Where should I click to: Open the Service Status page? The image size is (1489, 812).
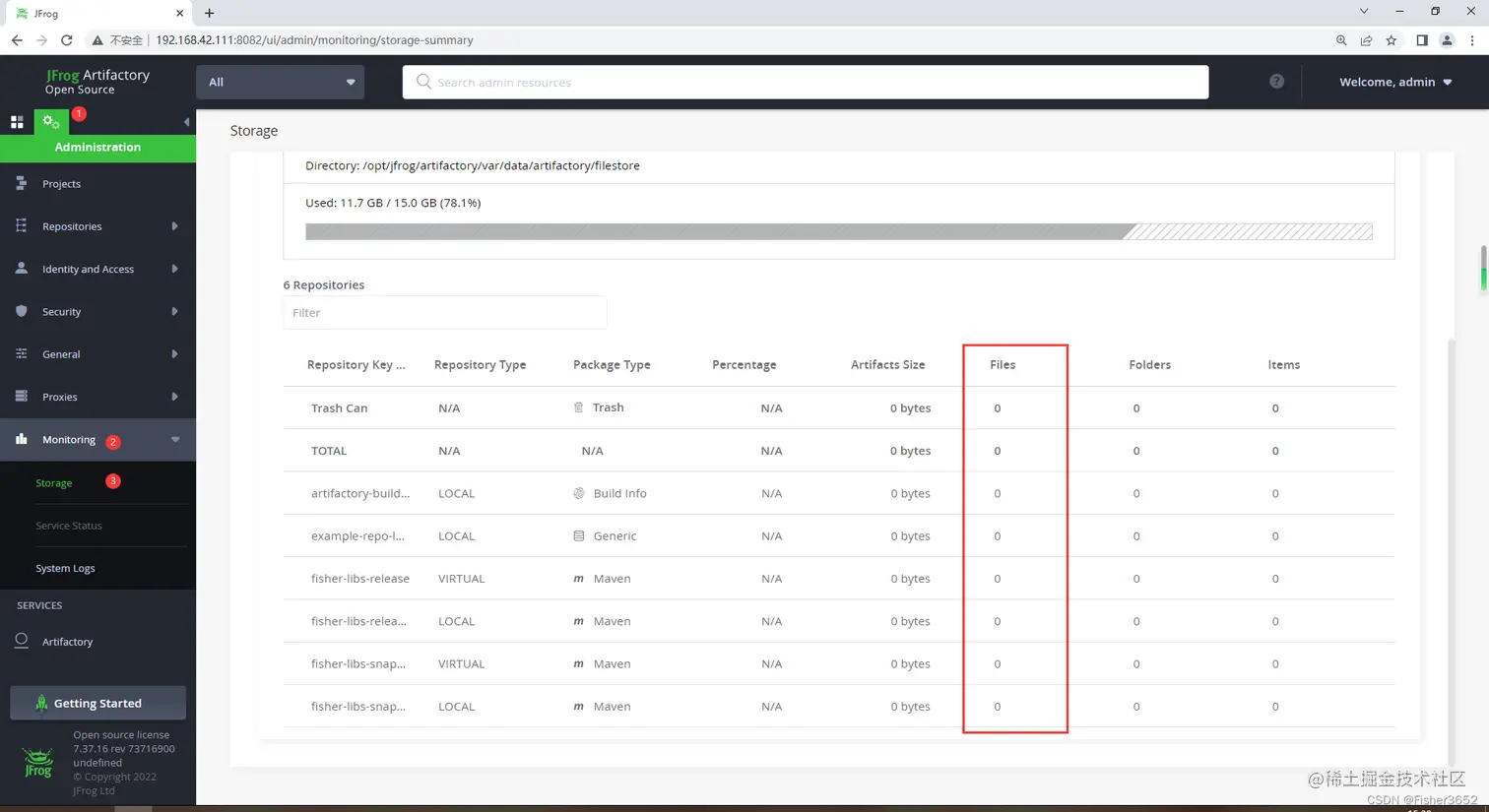[69, 526]
